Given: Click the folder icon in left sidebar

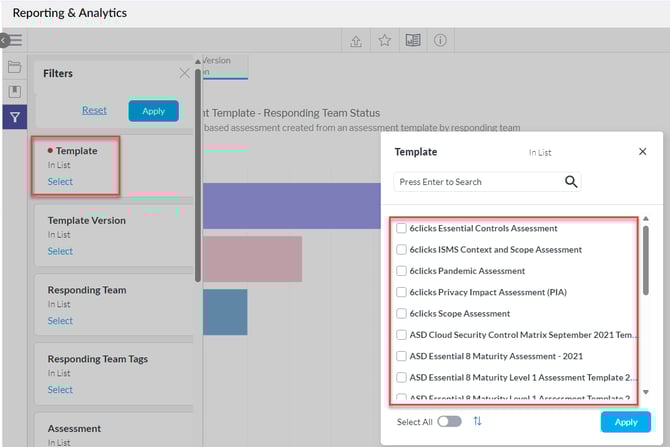Looking at the screenshot, I should [x=14, y=67].
